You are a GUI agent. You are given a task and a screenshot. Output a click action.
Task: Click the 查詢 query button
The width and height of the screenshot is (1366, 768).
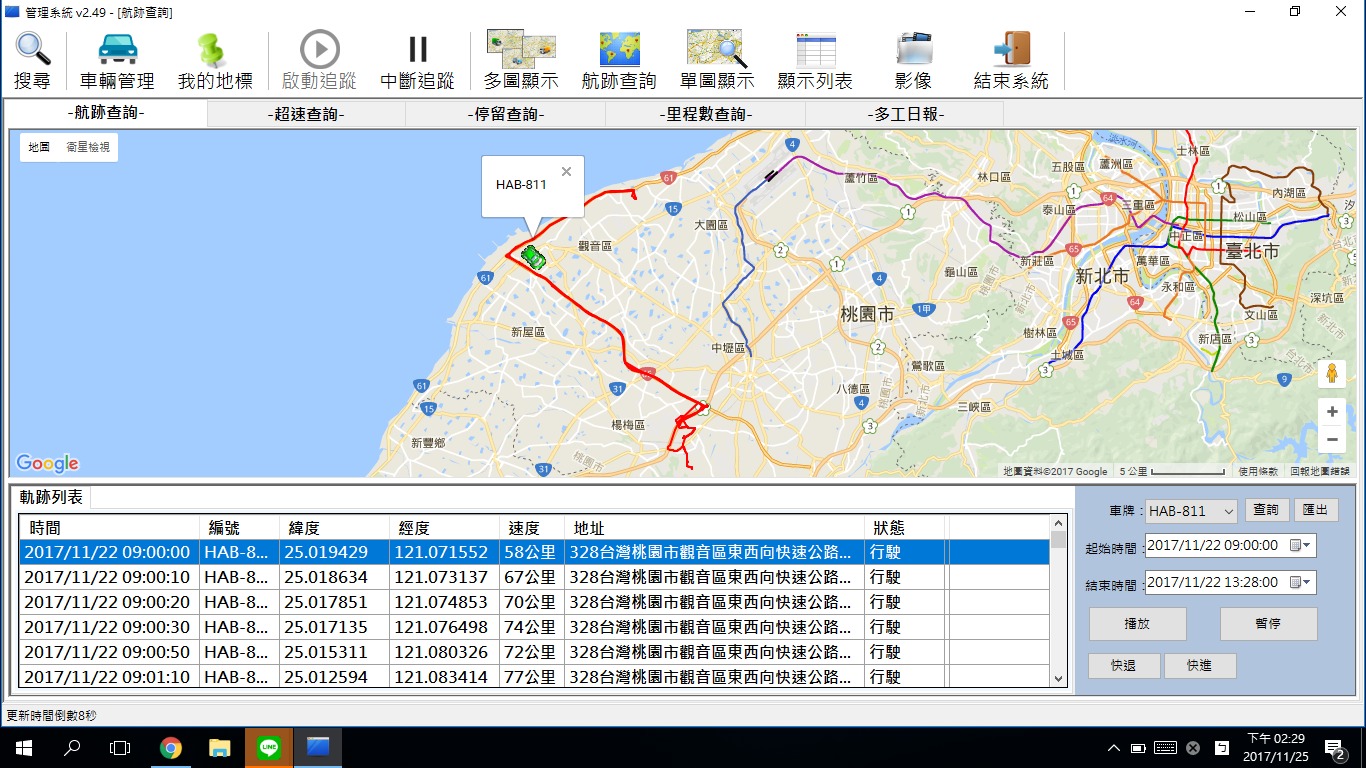click(1266, 510)
